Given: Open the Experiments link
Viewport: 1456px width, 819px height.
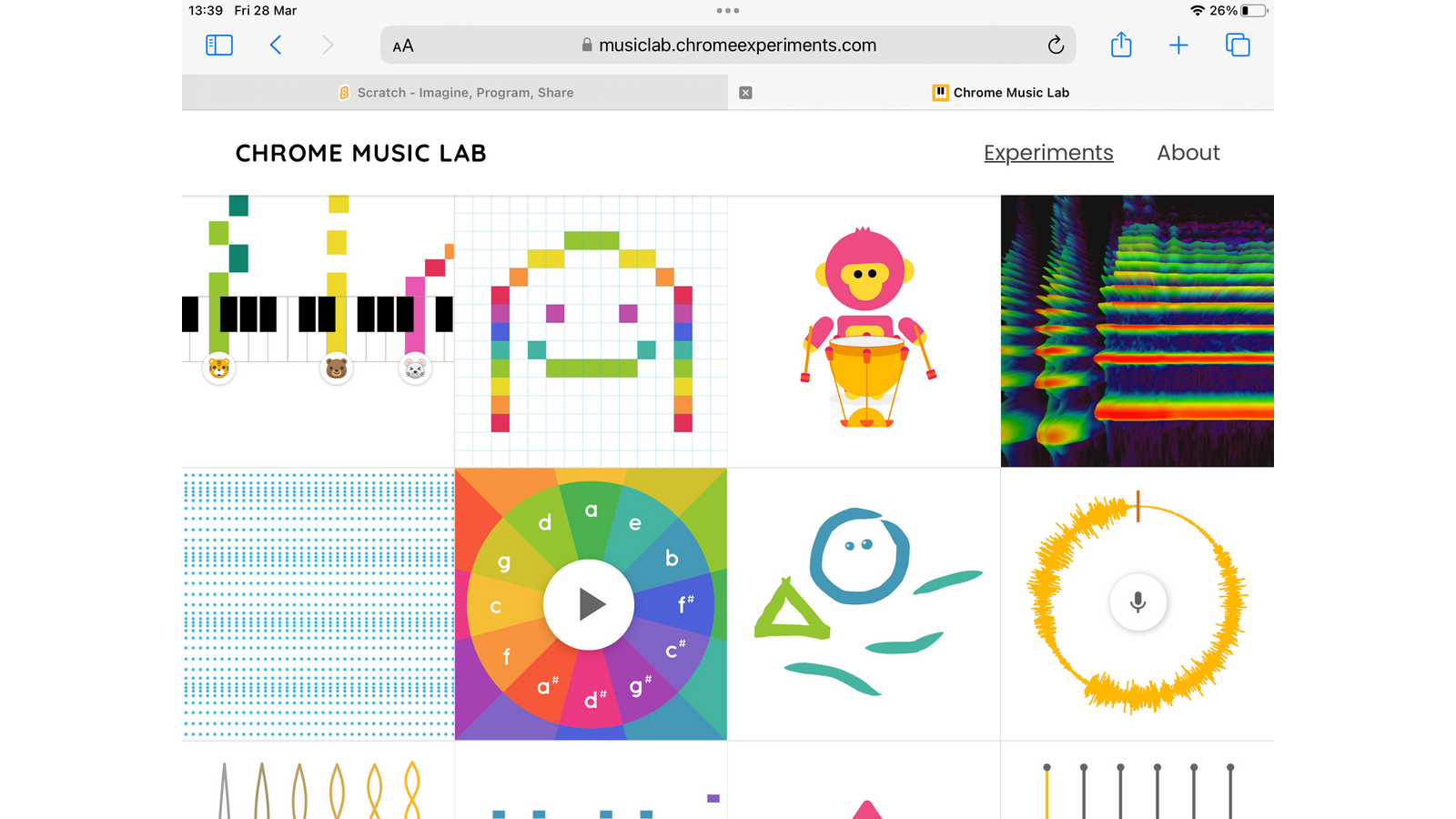Looking at the screenshot, I should coord(1048,153).
